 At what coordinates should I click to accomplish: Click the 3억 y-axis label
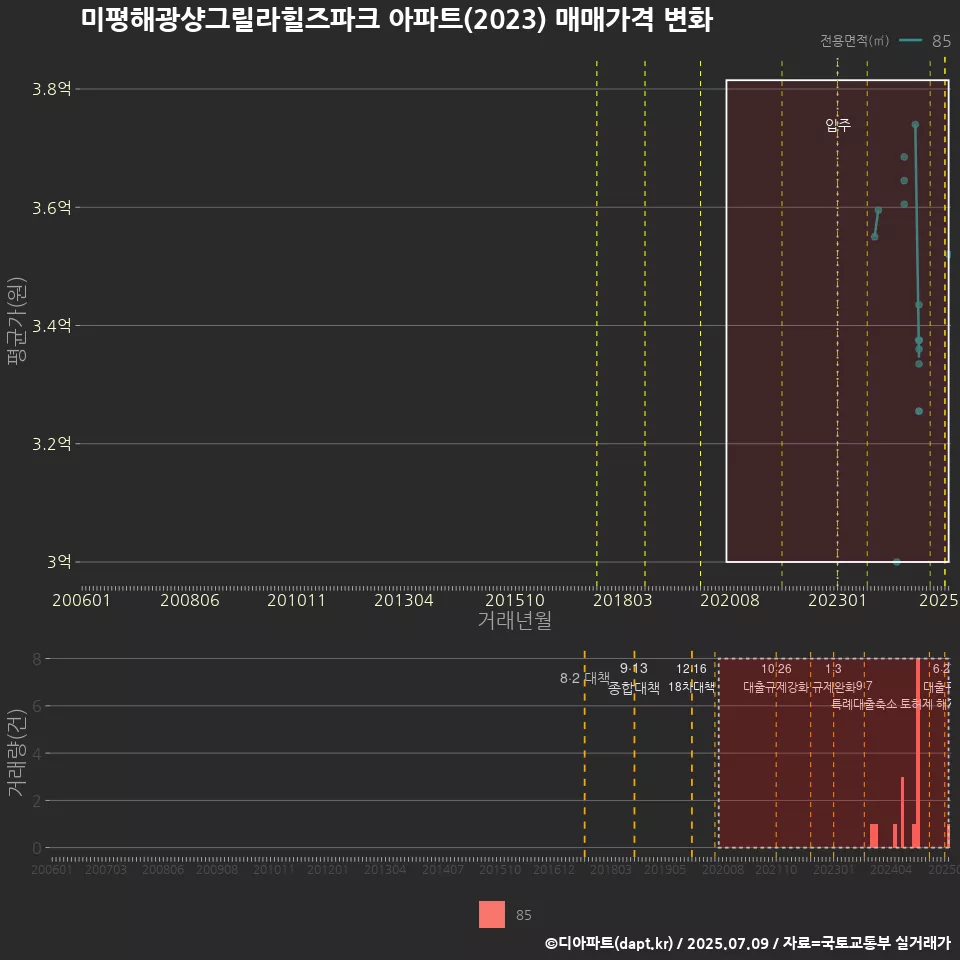point(59,562)
